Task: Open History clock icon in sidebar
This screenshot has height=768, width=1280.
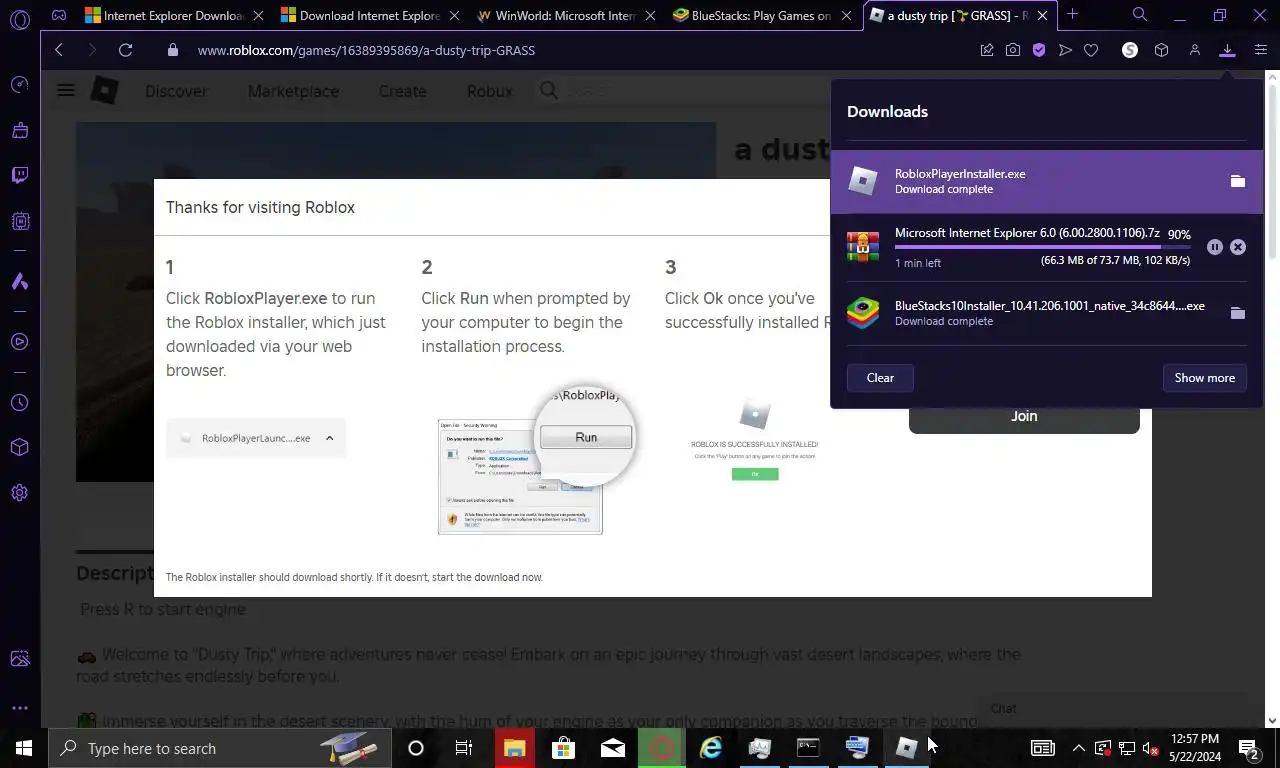Action: (19, 403)
